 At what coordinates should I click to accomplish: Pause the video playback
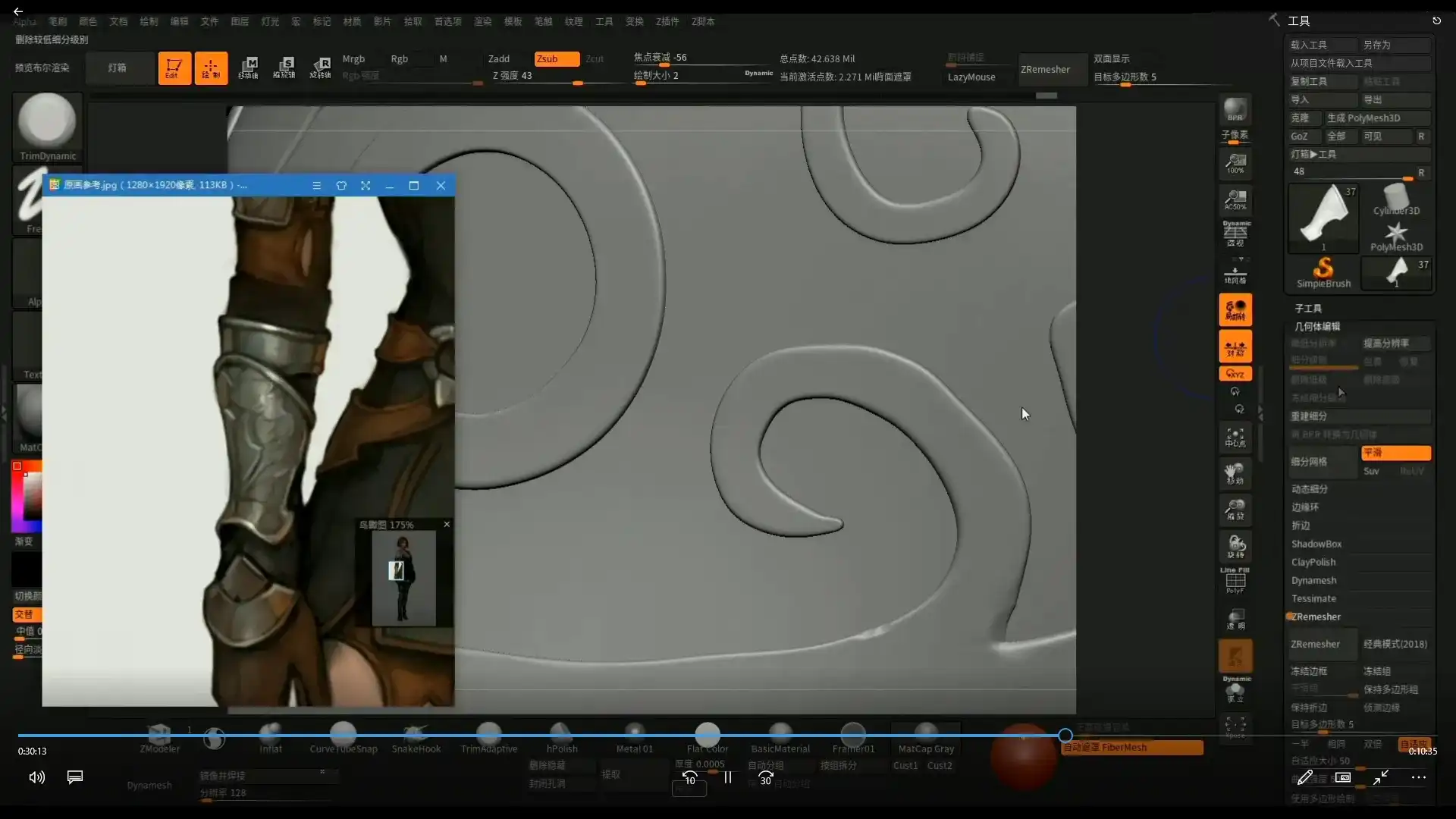pos(728,777)
